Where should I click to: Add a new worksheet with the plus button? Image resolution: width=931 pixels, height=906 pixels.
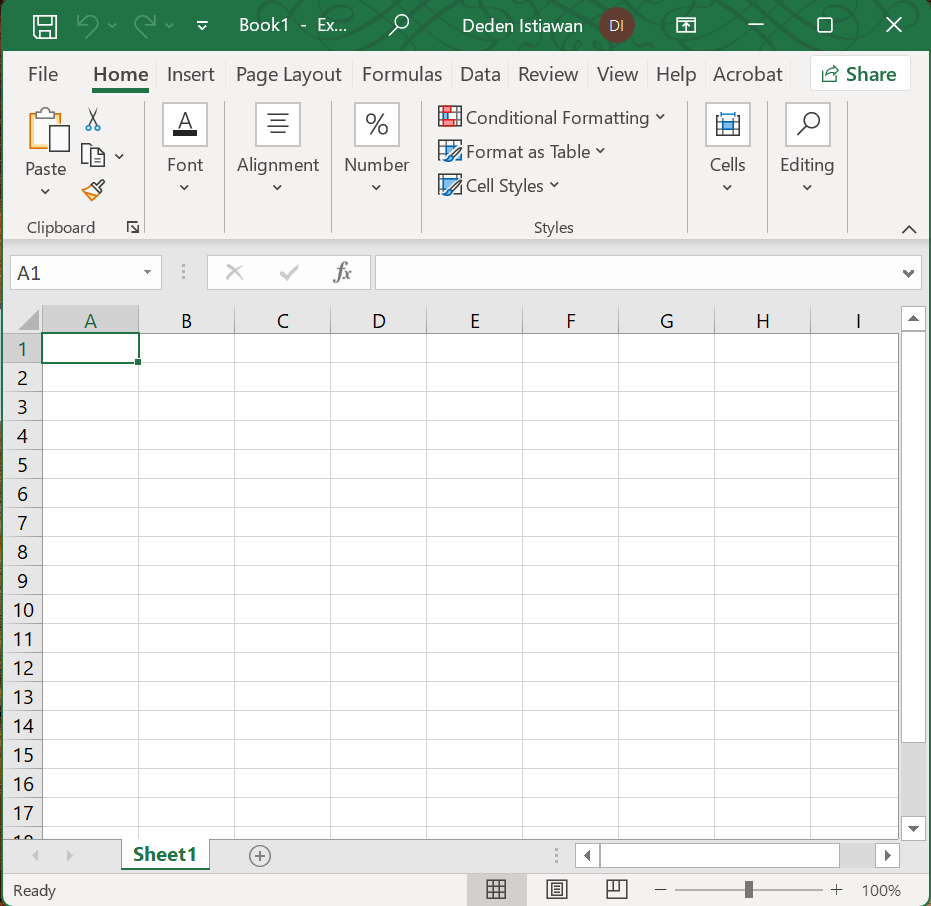point(259,855)
